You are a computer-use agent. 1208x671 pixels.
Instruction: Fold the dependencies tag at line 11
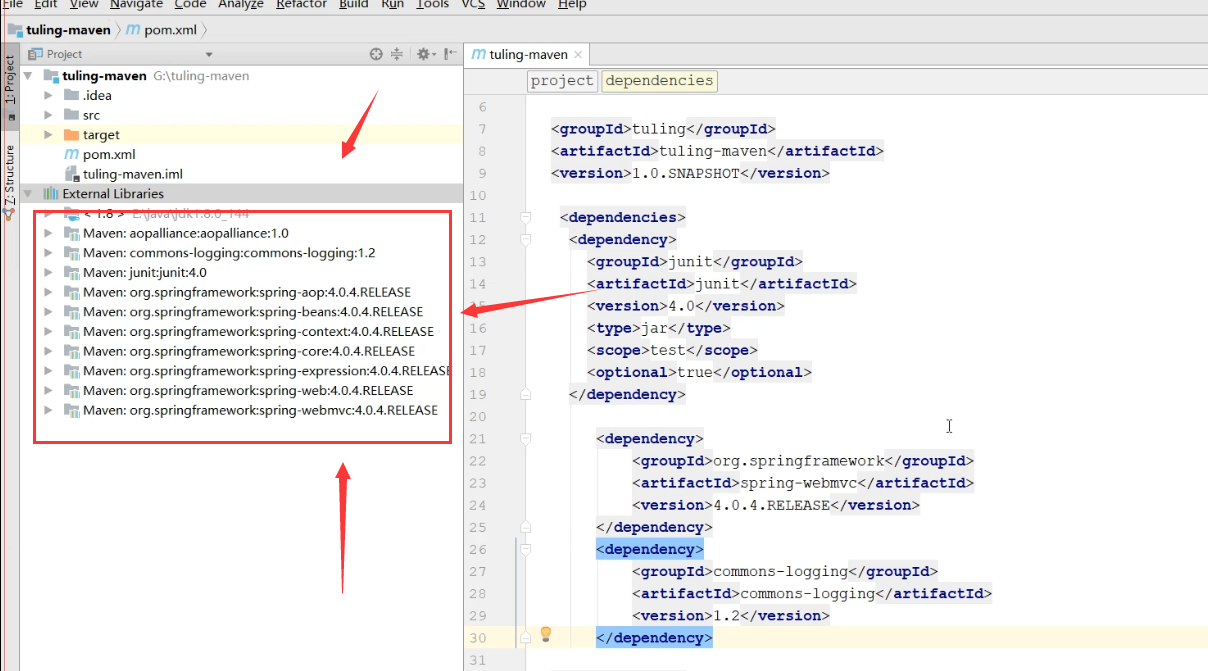coord(525,217)
